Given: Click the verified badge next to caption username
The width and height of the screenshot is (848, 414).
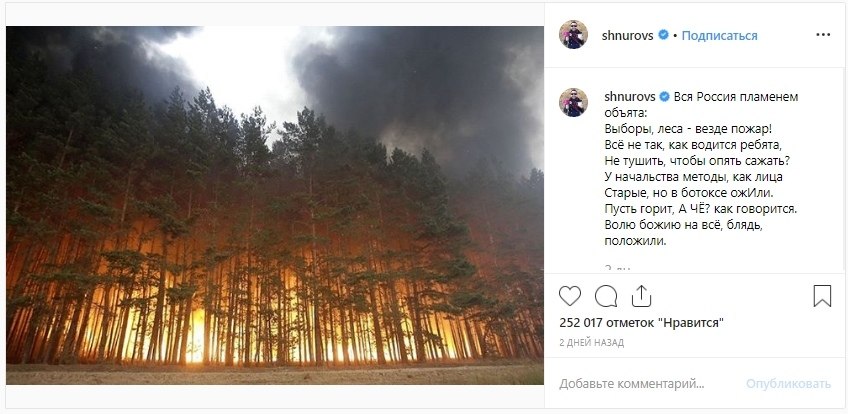Looking at the screenshot, I should 665,97.
